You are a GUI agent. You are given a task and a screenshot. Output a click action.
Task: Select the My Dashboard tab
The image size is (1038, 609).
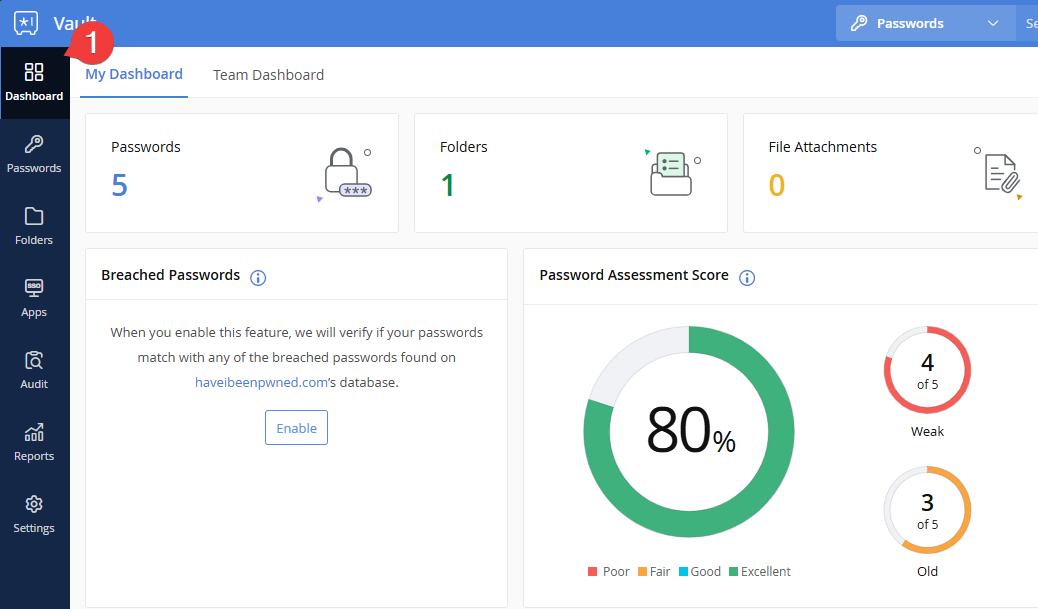[134, 74]
